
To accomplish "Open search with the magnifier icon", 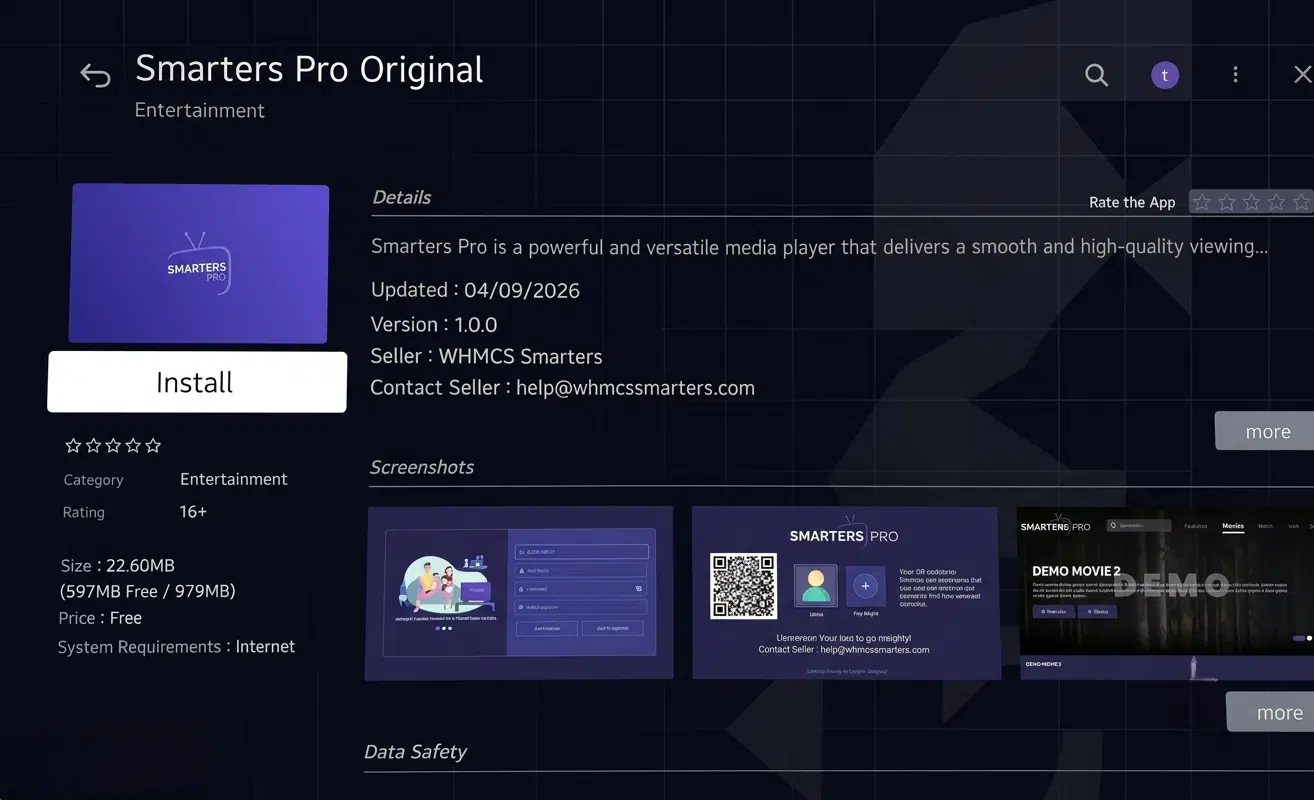I will [x=1096, y=75].
